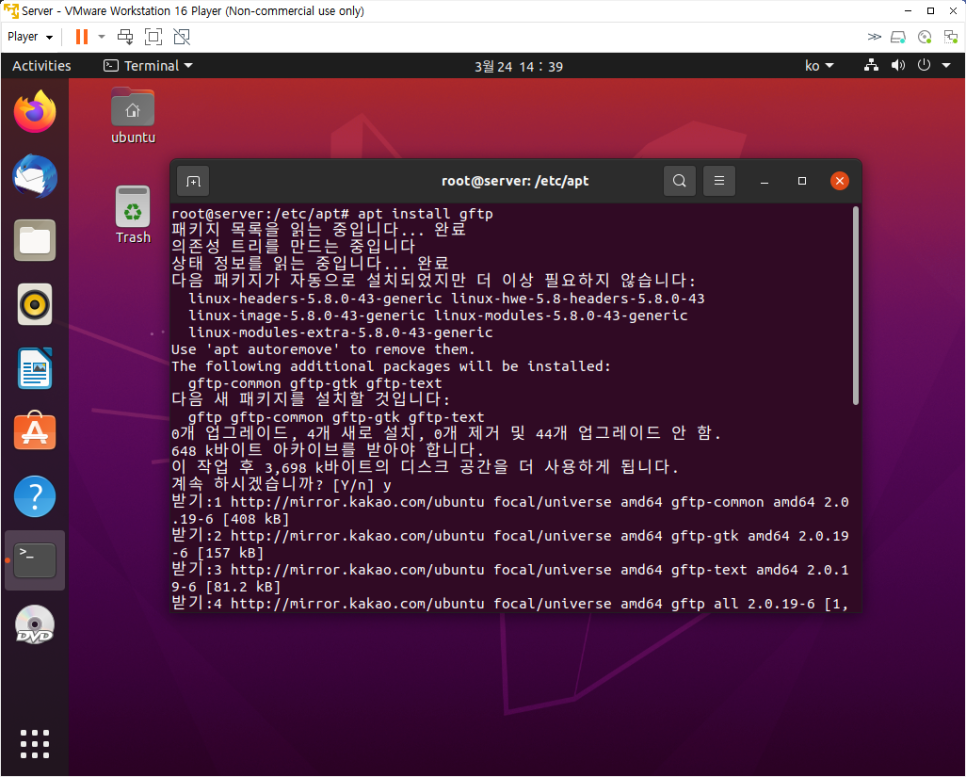The width and height of the screenshot is (966, 777).
Task: Click the "[Y/n] y" prompt line
Action: point(282,485)
